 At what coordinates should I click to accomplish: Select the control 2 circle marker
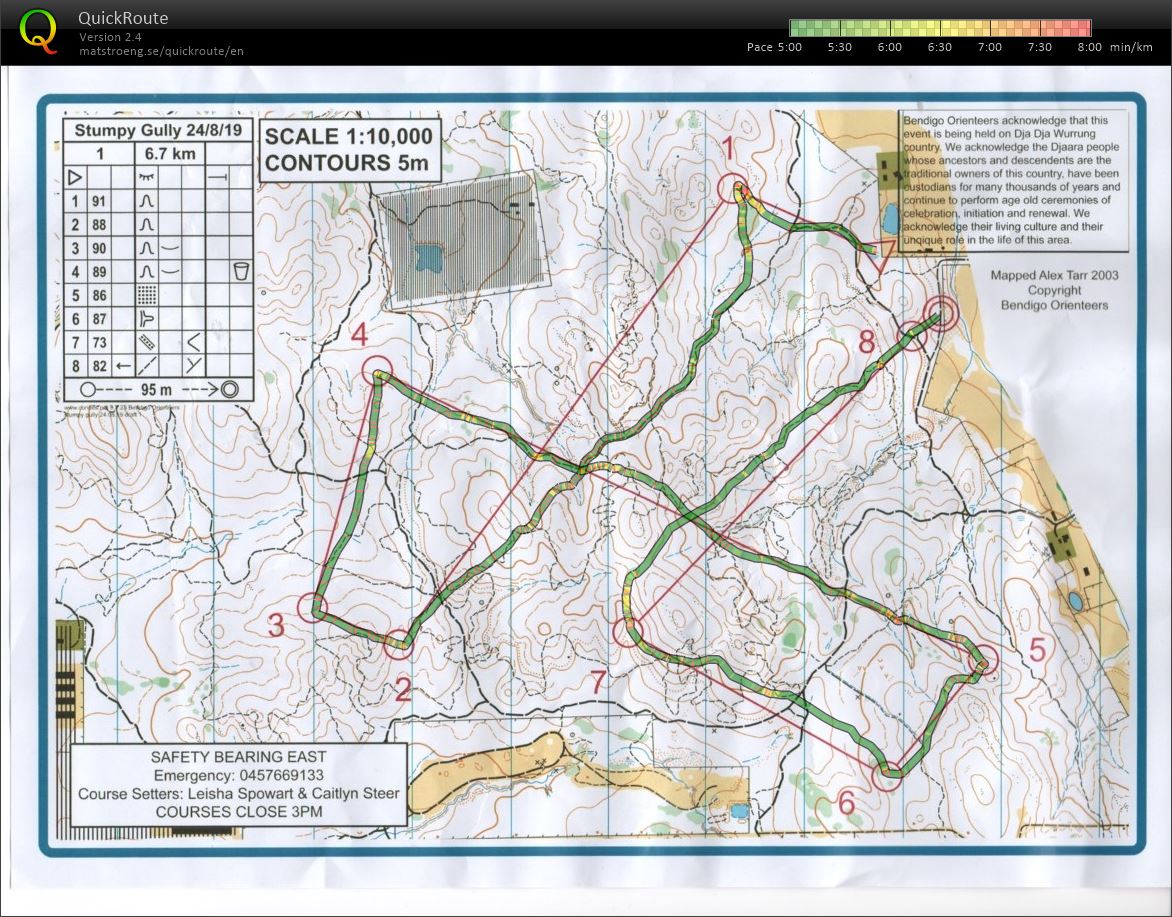click(x=399, y=645)
